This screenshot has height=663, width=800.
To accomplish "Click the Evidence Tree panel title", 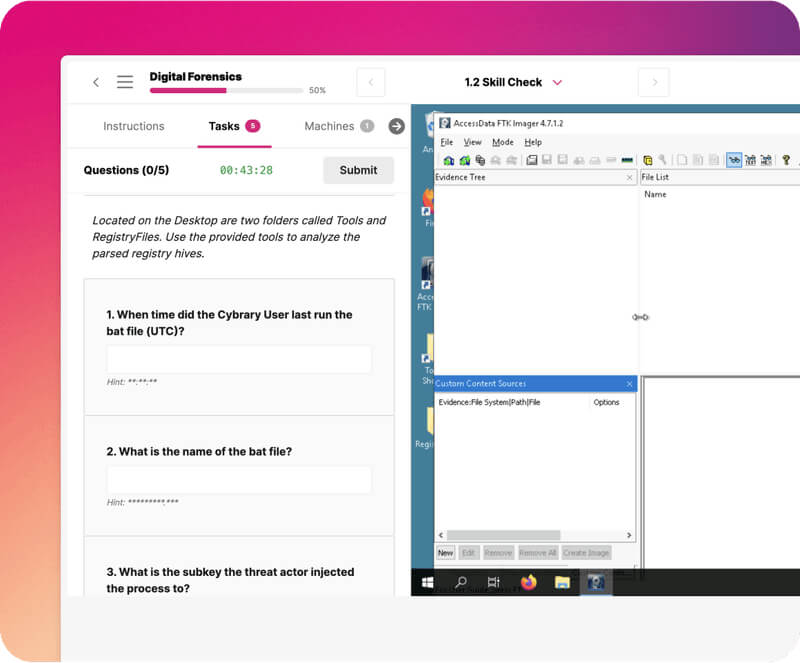I will pyautogui.click(x=460, y=177).
